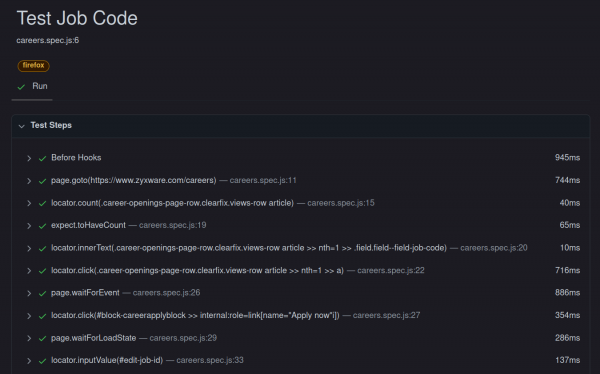Expand the expect.toHaveCount step

[x=29, y=226]
